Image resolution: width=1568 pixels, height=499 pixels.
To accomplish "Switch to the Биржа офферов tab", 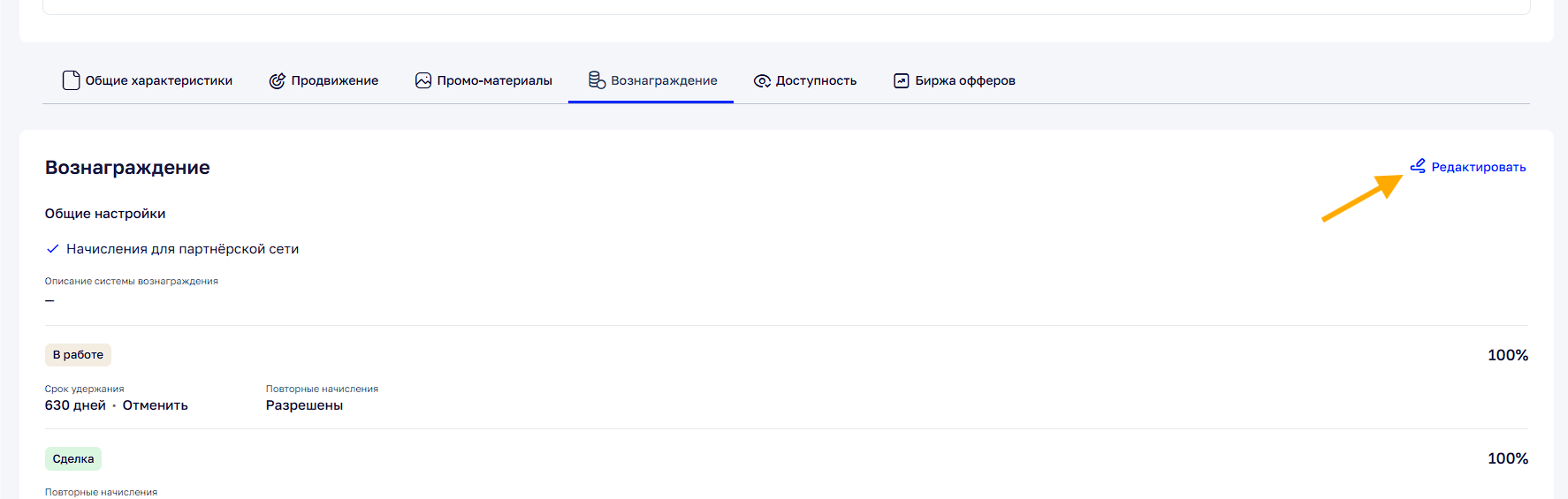I will [x=964, y=80].
